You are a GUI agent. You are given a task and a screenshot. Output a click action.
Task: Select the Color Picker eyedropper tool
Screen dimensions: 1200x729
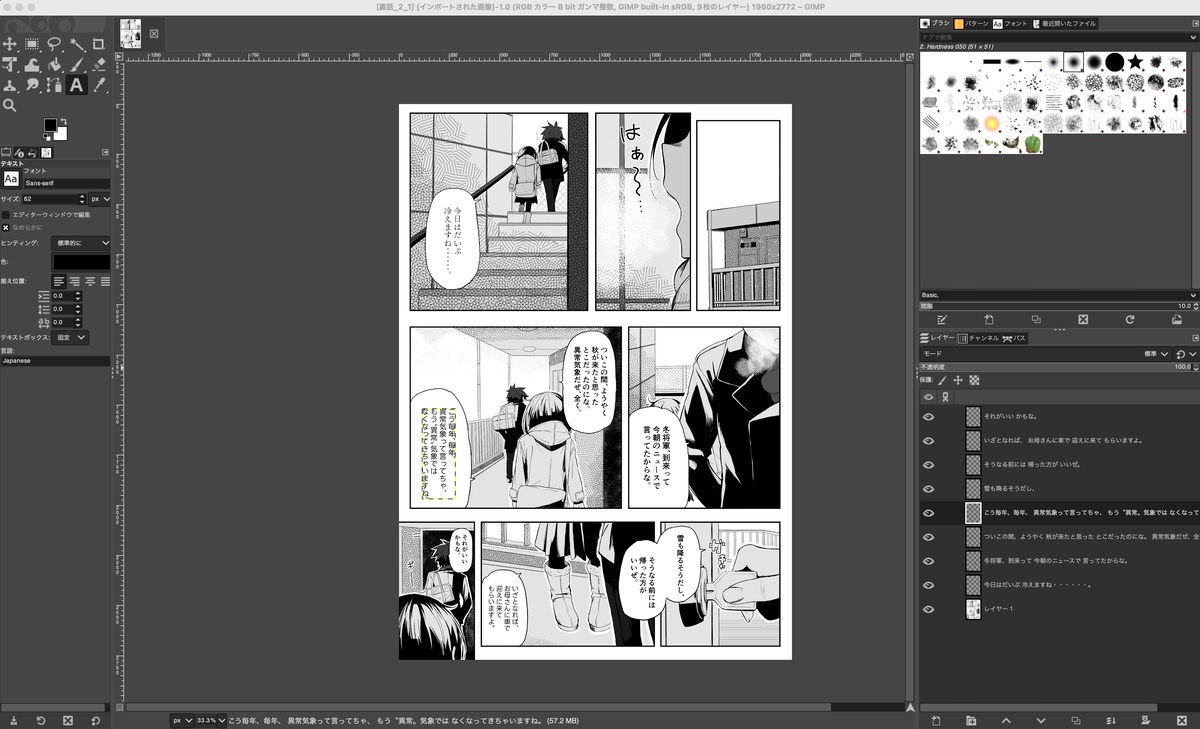coord(98,86)
